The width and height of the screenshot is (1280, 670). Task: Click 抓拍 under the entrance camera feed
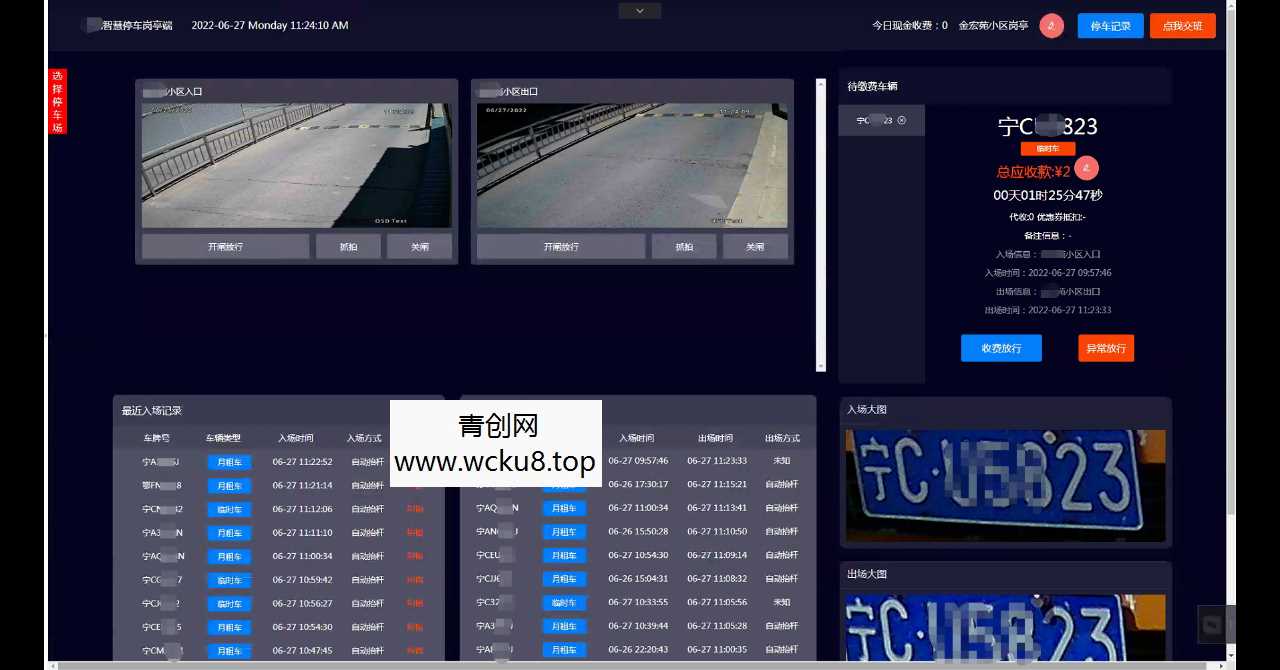(x=348, y=246)
